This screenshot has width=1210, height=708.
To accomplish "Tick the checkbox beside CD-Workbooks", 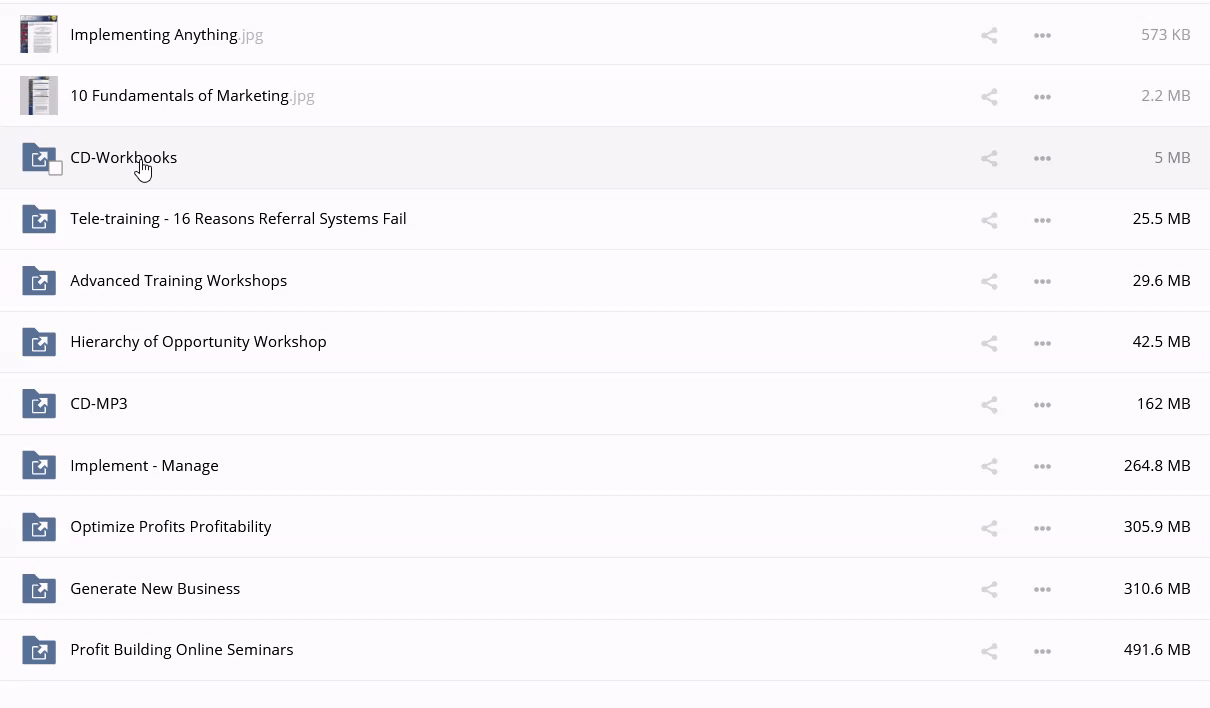I will pos(56,168).
